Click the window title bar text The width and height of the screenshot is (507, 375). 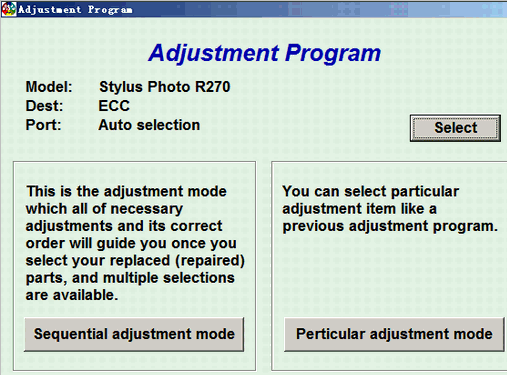click(75, 10)
